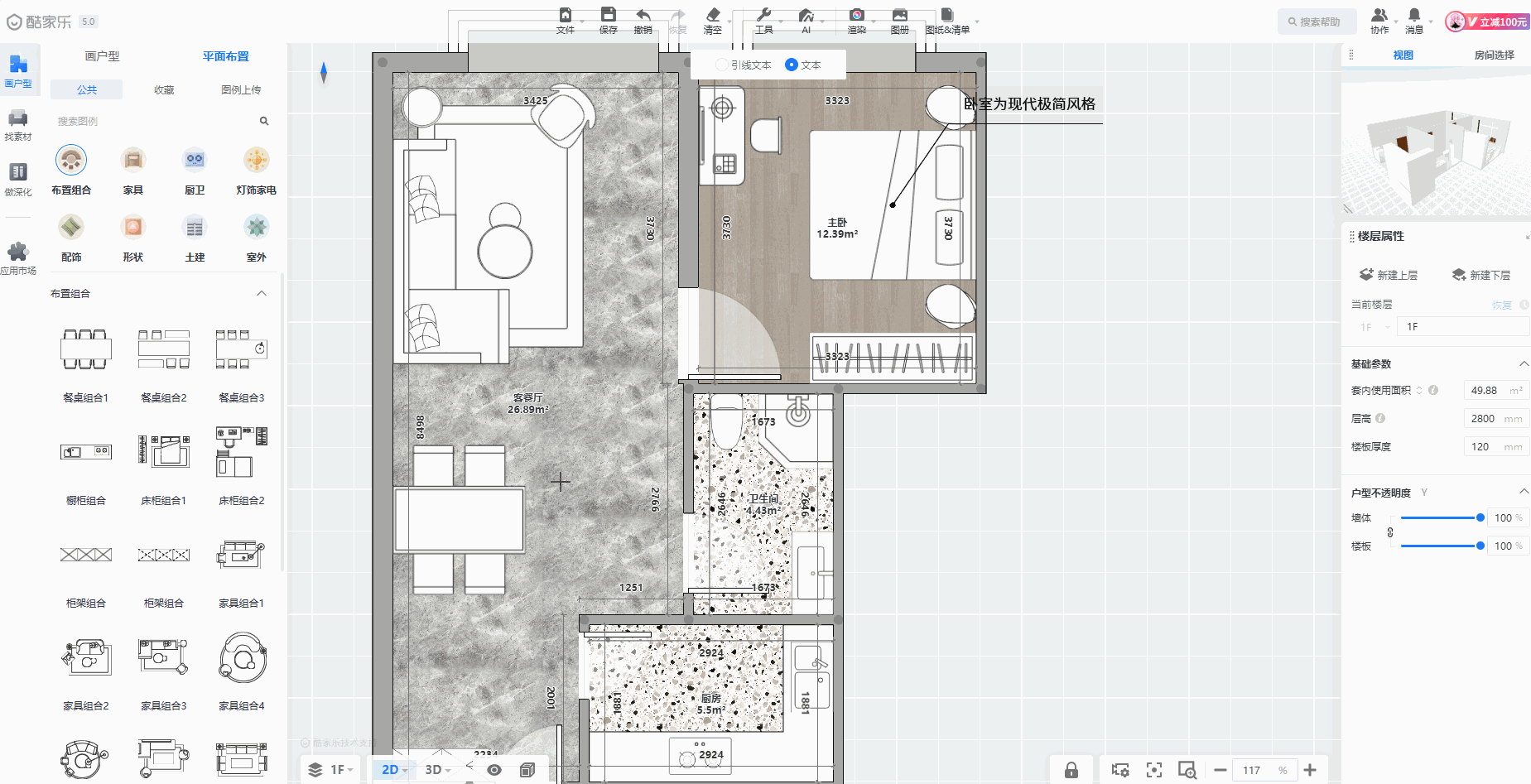
Task: Select the 引线文本 radio button
Action: pyautogui.click(x=722, y=65)
